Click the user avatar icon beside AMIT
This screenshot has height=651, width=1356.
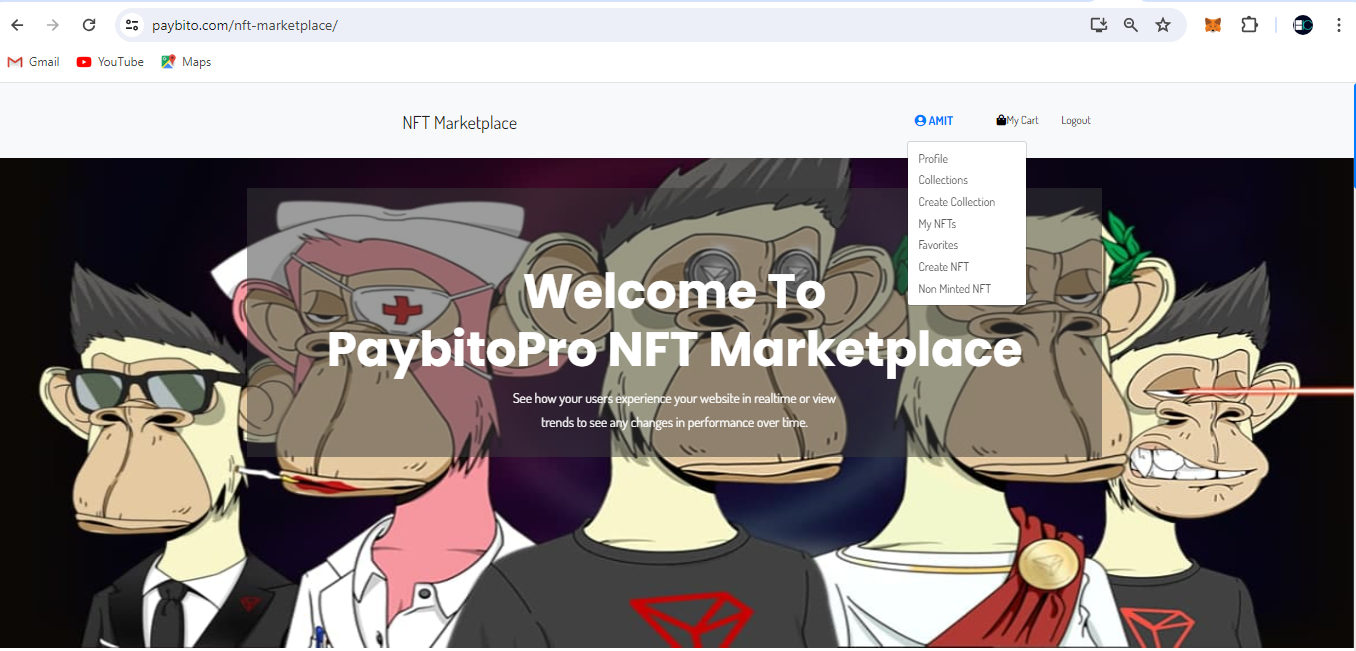coord(918,120)
